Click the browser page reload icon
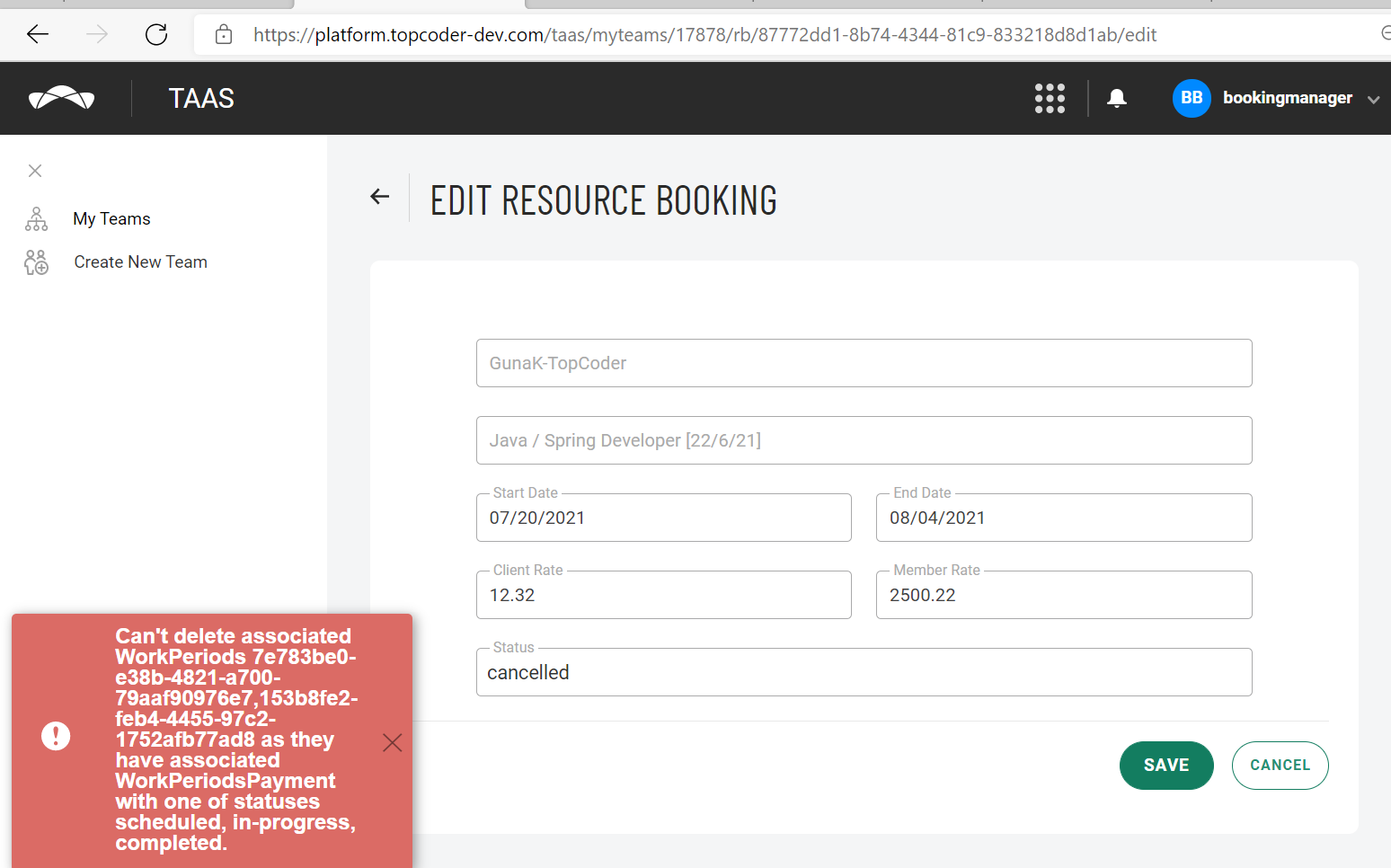Viewport: 1391px width, 868px height. coord(155,34)
